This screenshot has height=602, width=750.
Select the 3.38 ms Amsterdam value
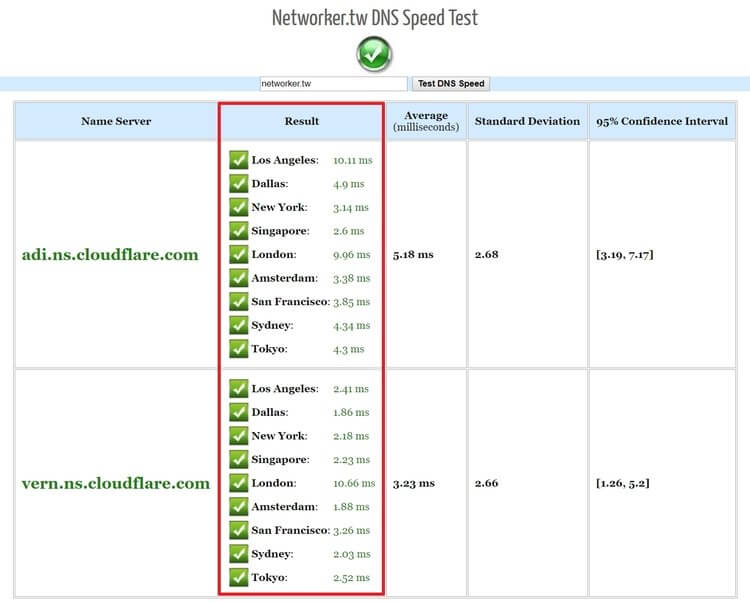(352, 278)
